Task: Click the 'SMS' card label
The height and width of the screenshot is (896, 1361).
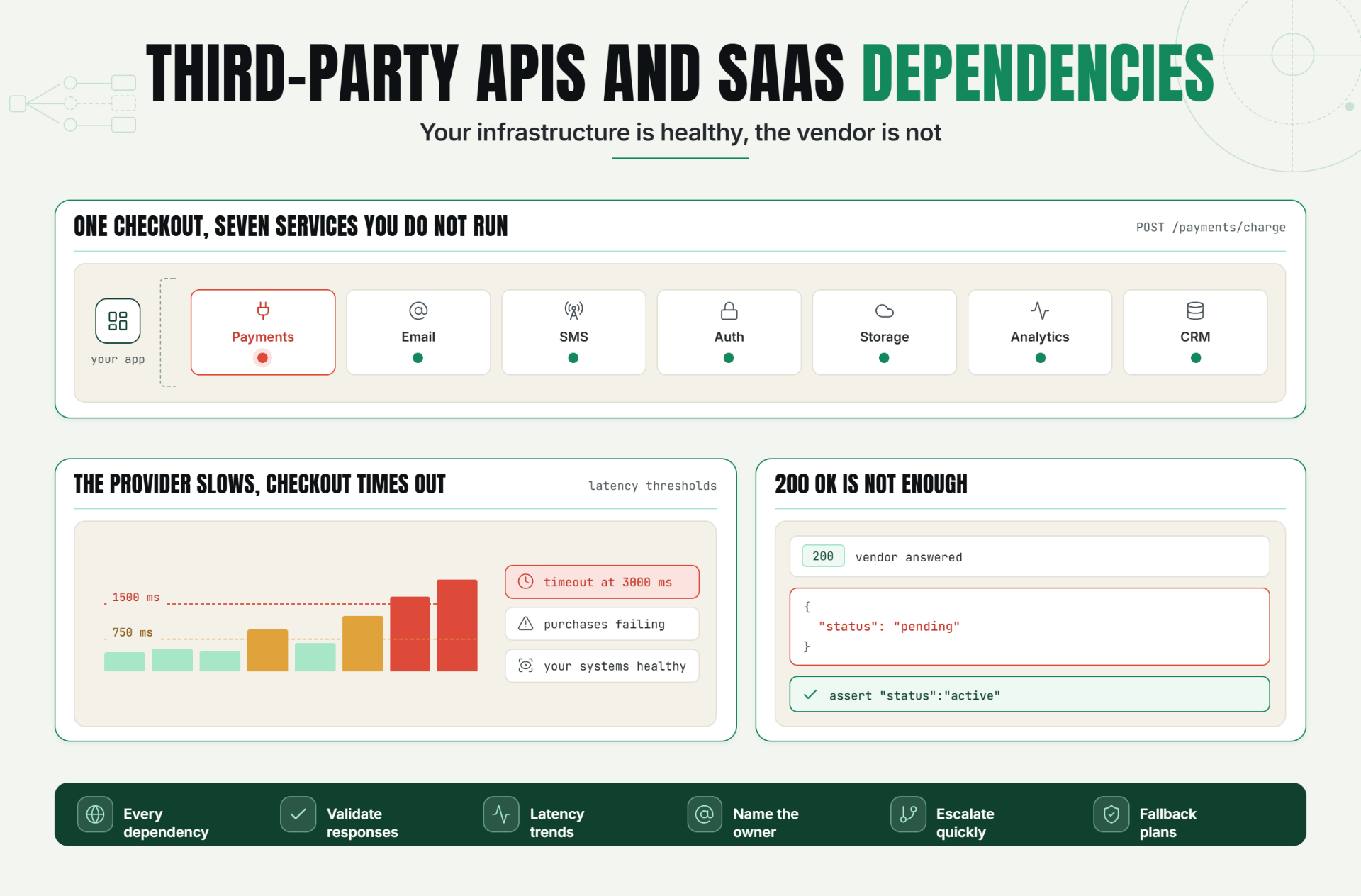Action: (x=573, y=337)
